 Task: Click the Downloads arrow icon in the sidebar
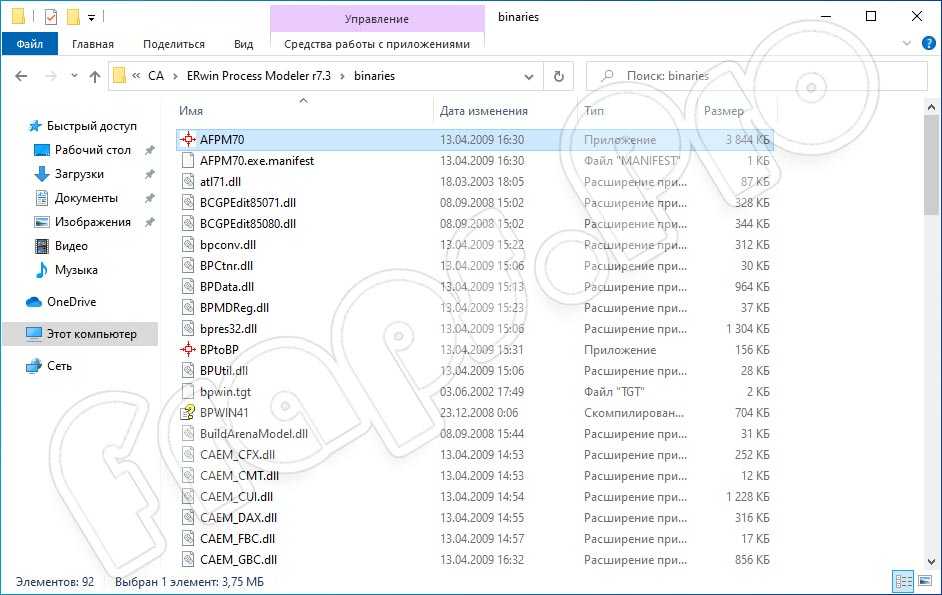click(x=41, y=174)
